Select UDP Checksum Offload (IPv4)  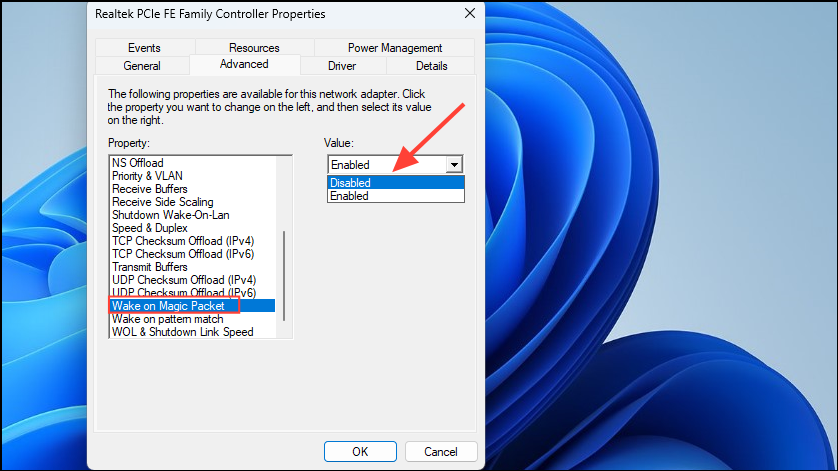(x=184, y=280)
